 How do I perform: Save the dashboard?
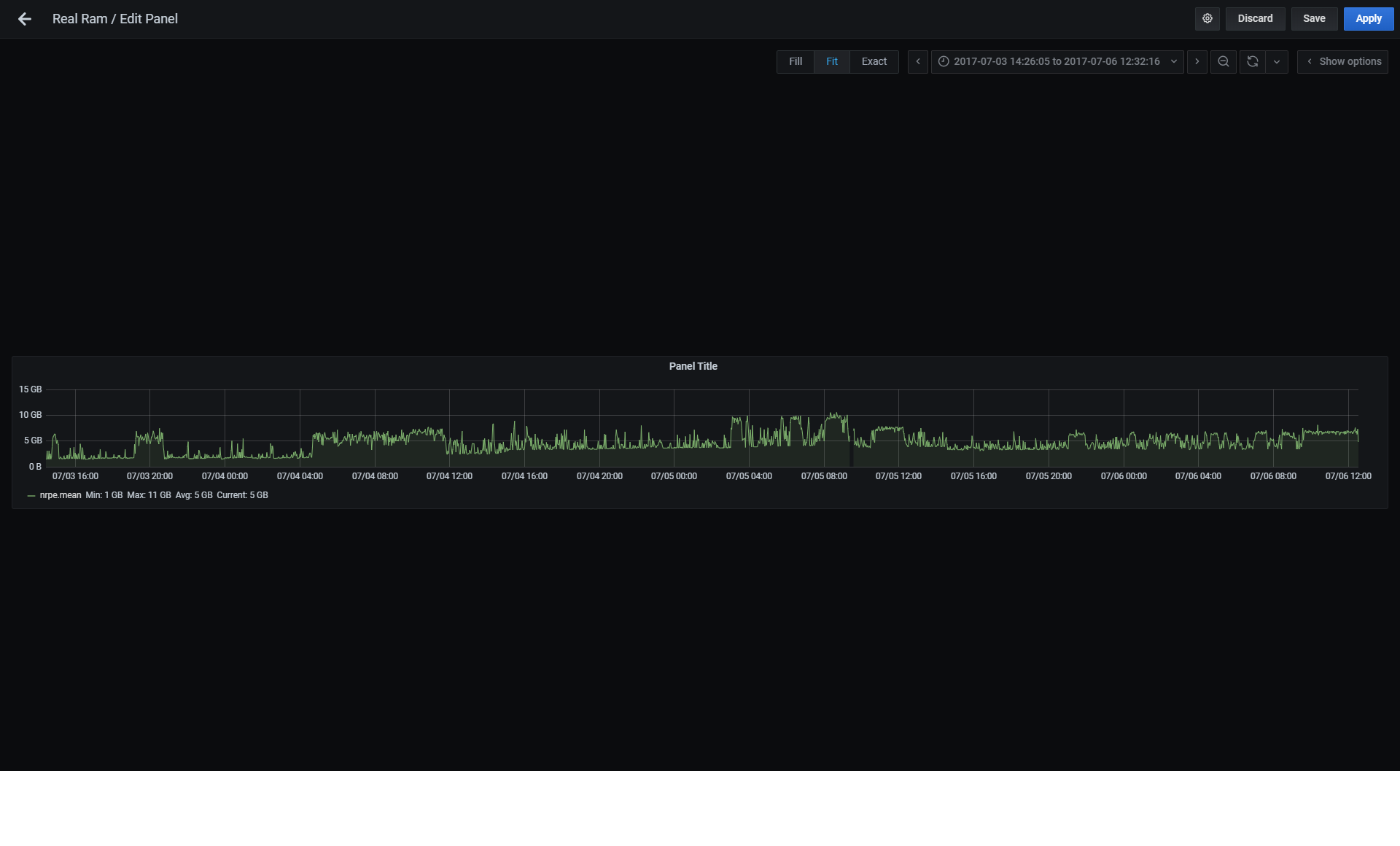(1314, 18)
